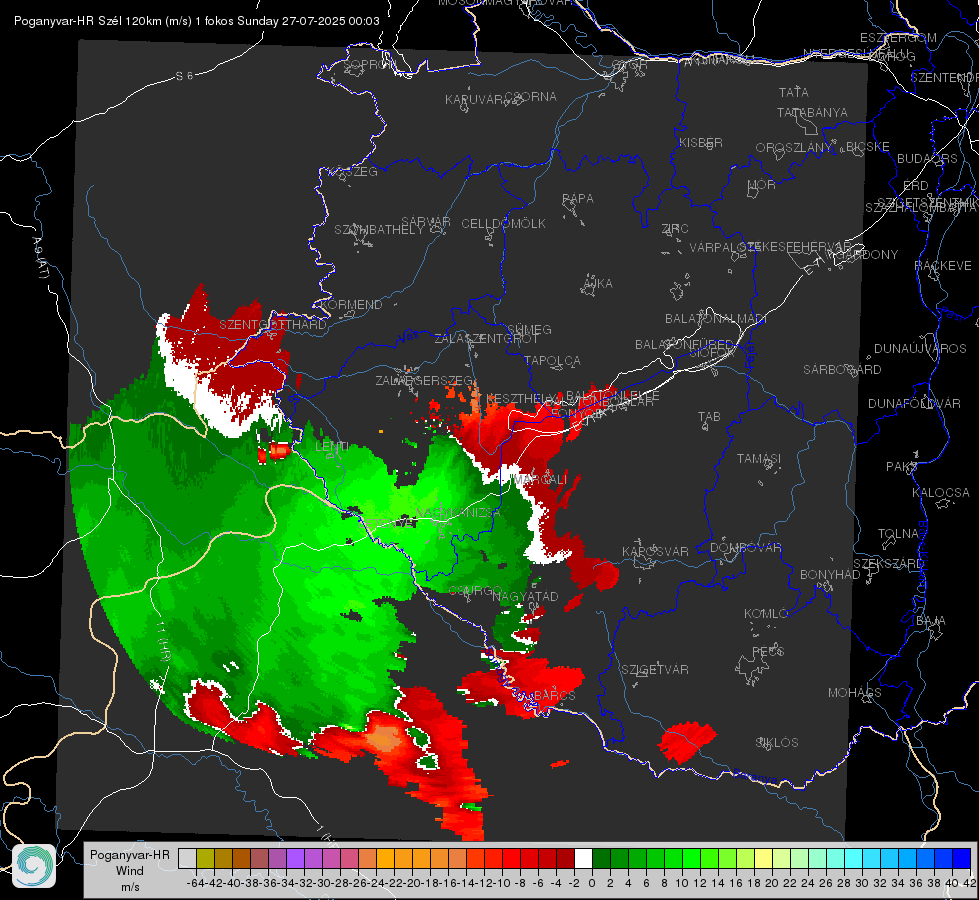979x900 pixels.
Task: Click the '42' value on the legend scale
Action: click(x=970, y=883)
